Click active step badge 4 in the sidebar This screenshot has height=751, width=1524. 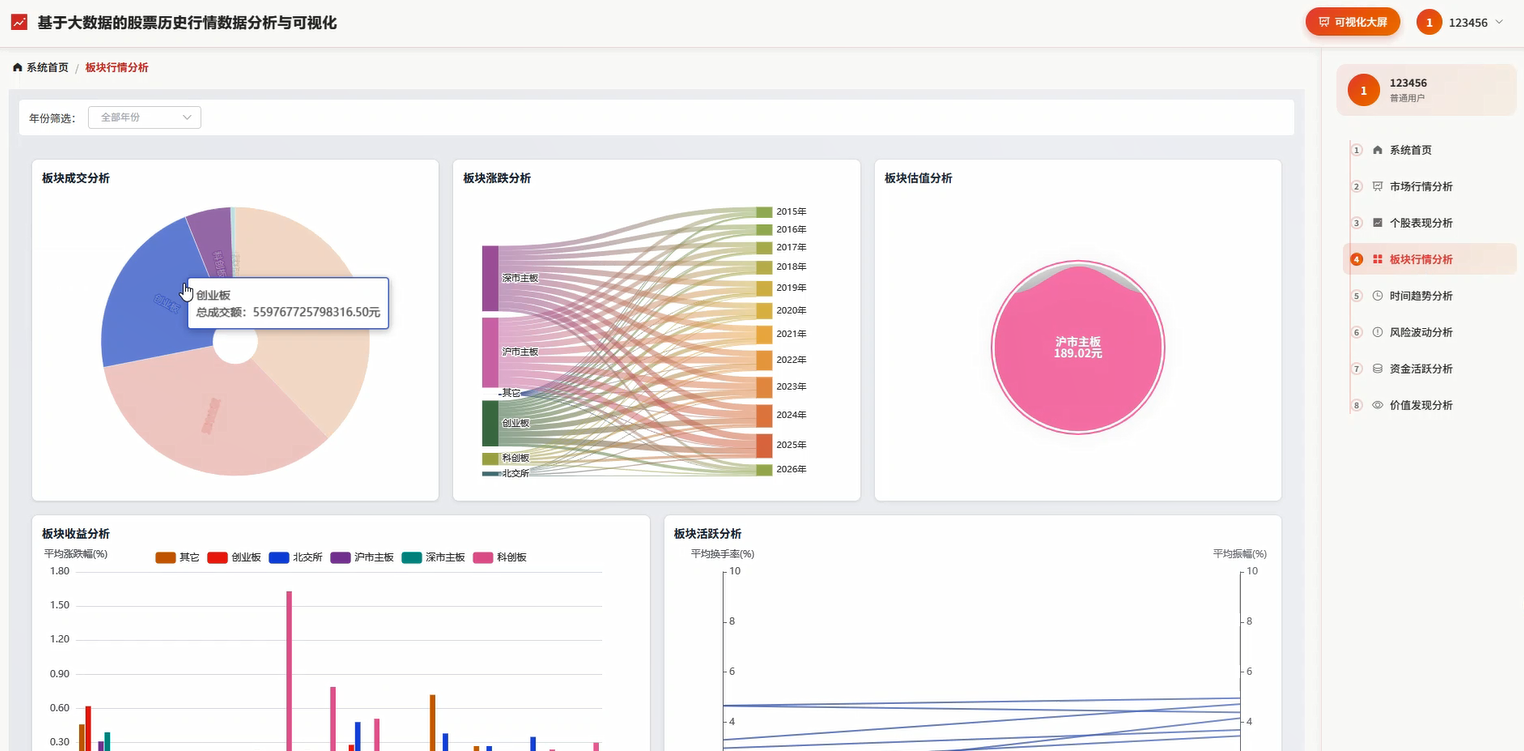point(1357,259)
